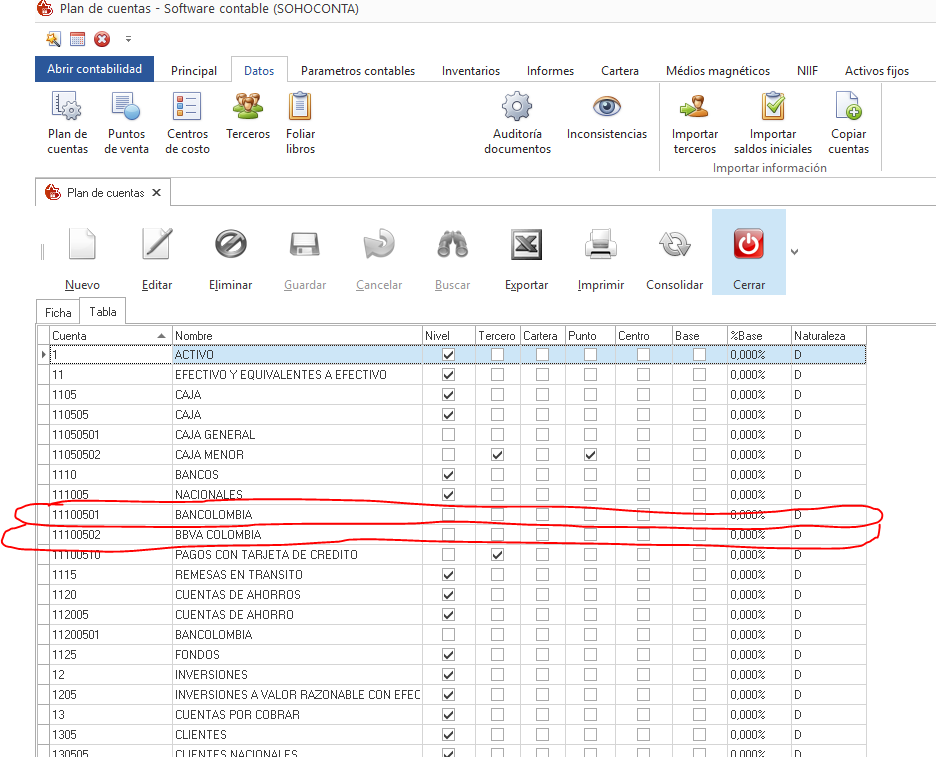Open Auditoría documentos
This screenshot has height=757, width=936.
(517, 107)
